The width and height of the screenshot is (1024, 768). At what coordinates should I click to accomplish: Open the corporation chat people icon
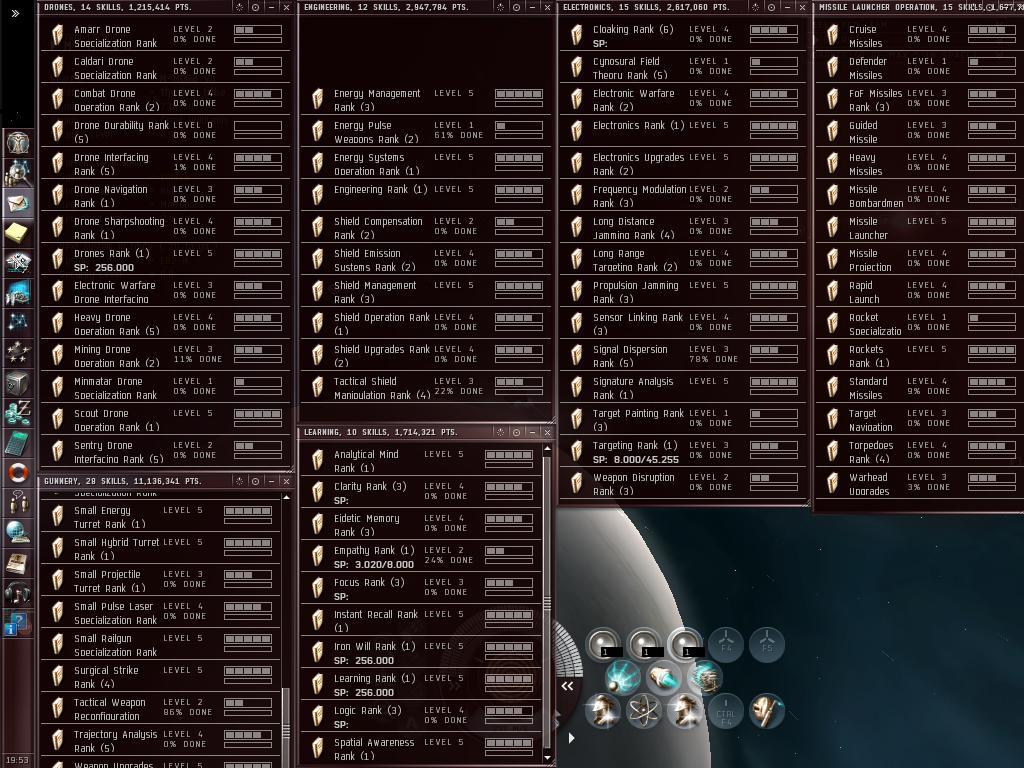click(18, 503)
